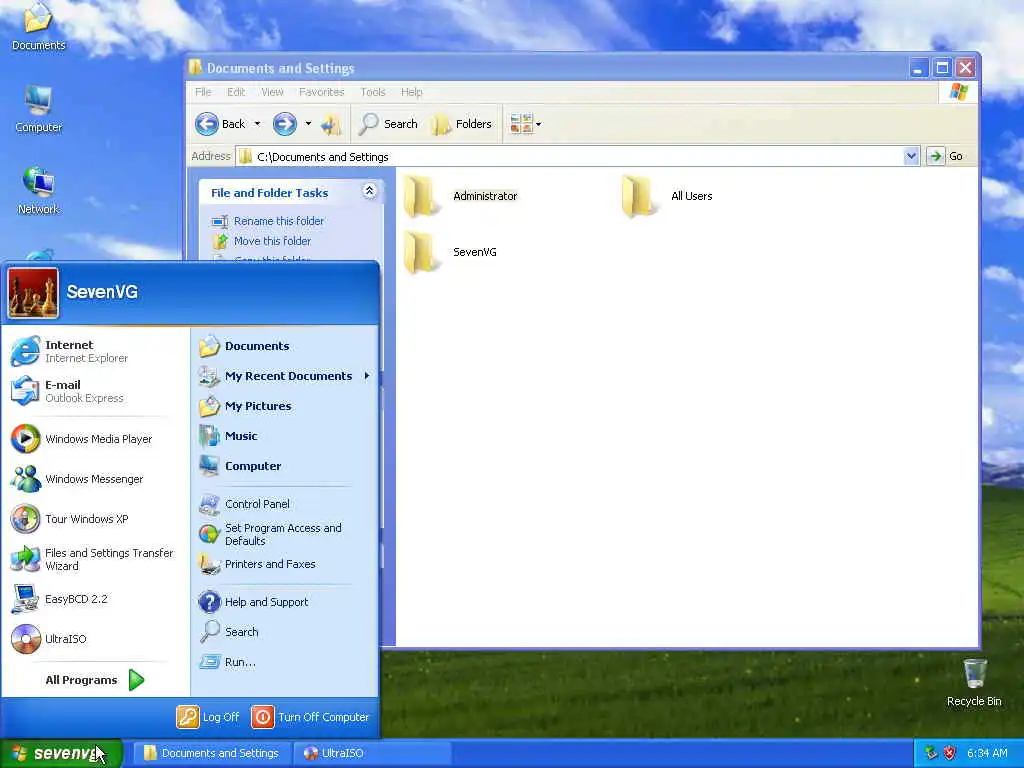Click the SevenVG user picture
The image size is (1024, 768).
point(33,293)
